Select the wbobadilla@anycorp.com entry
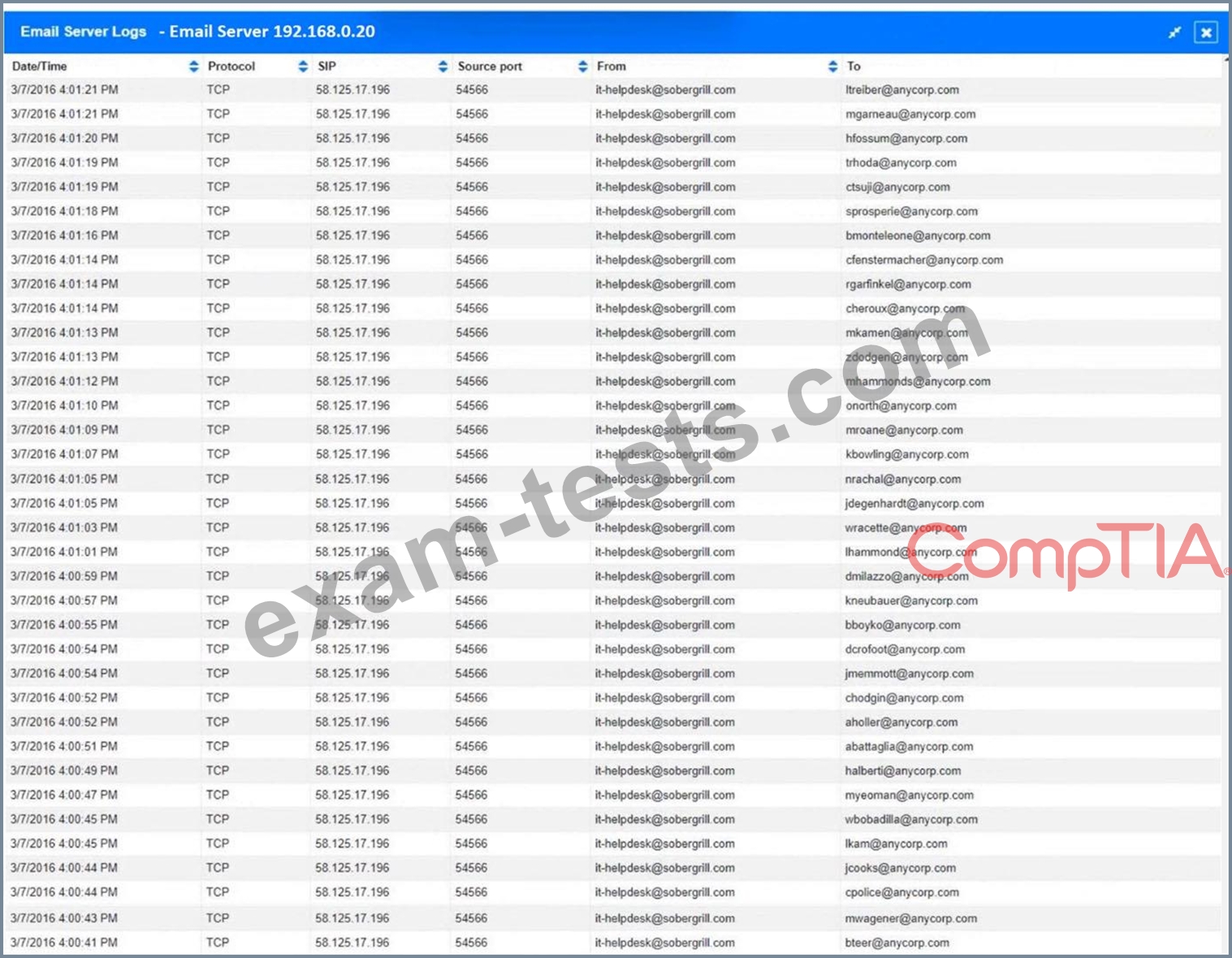The height and width of the screenshot is (958, 1232). pos(910,819)
